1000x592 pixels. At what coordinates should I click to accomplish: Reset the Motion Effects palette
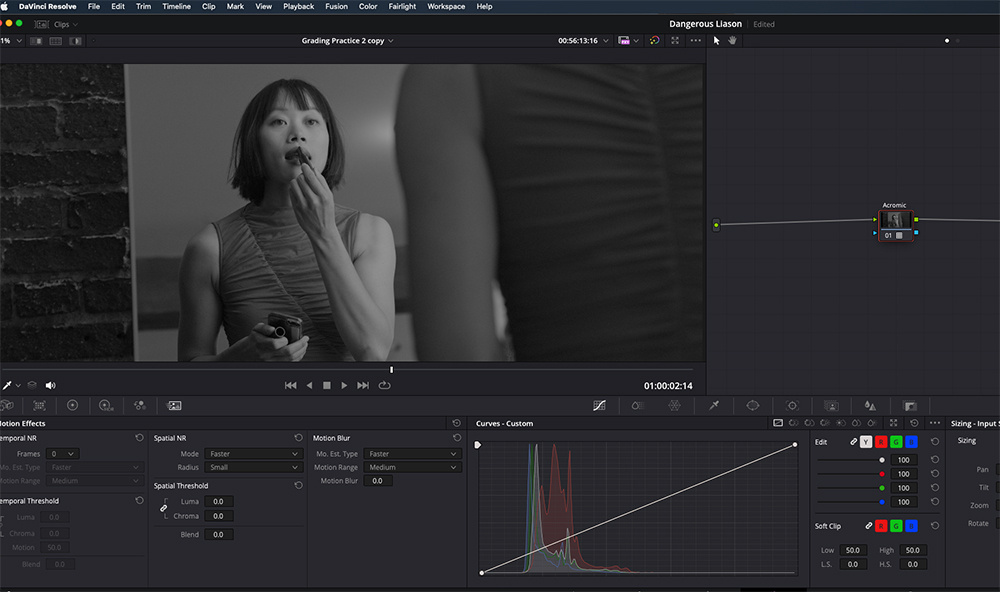pyautogui.click(x=457, y=423)
